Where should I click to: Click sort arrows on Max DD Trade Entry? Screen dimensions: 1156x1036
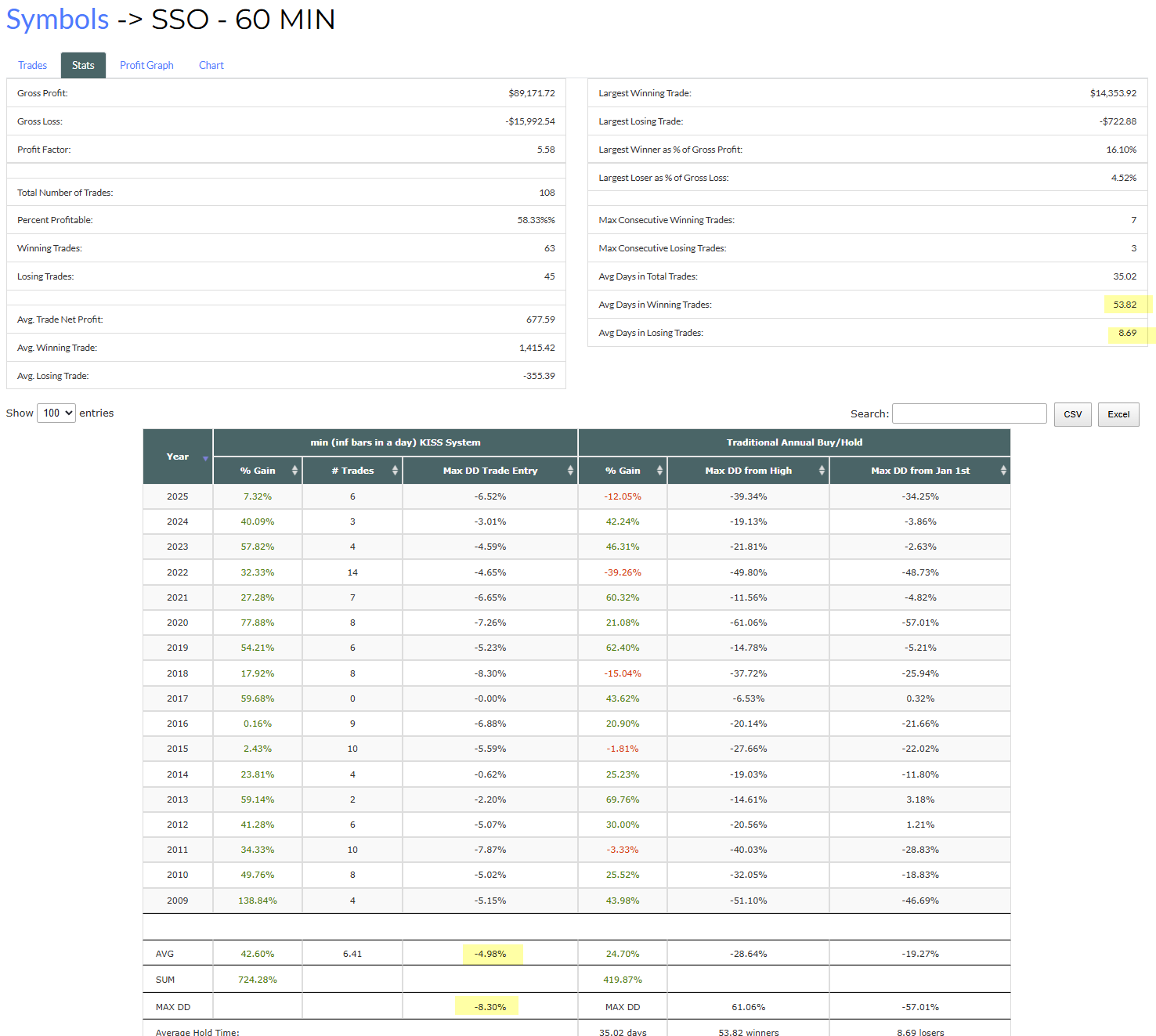coord(570,471)
